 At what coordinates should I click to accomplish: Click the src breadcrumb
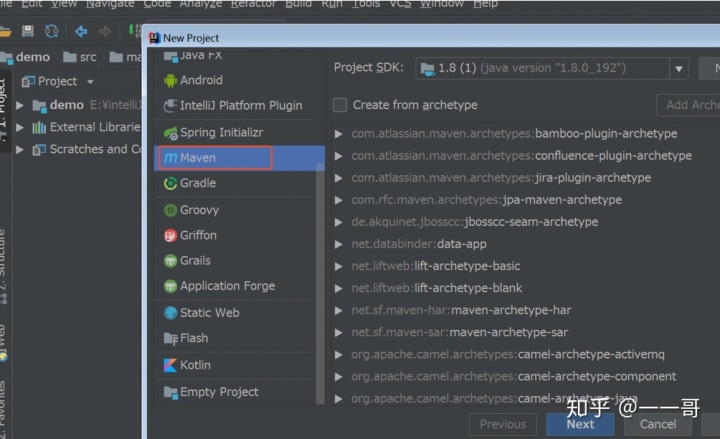[x=80, y=57]
